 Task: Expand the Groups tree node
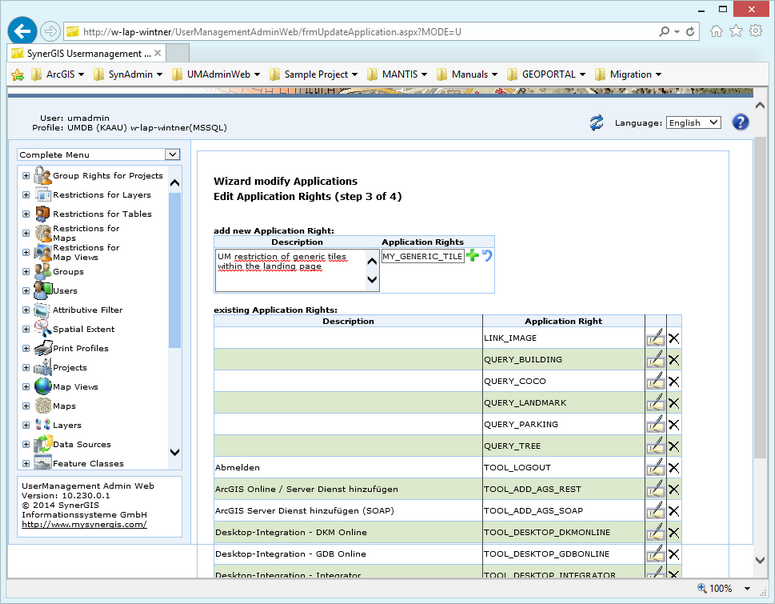(26, 271)
